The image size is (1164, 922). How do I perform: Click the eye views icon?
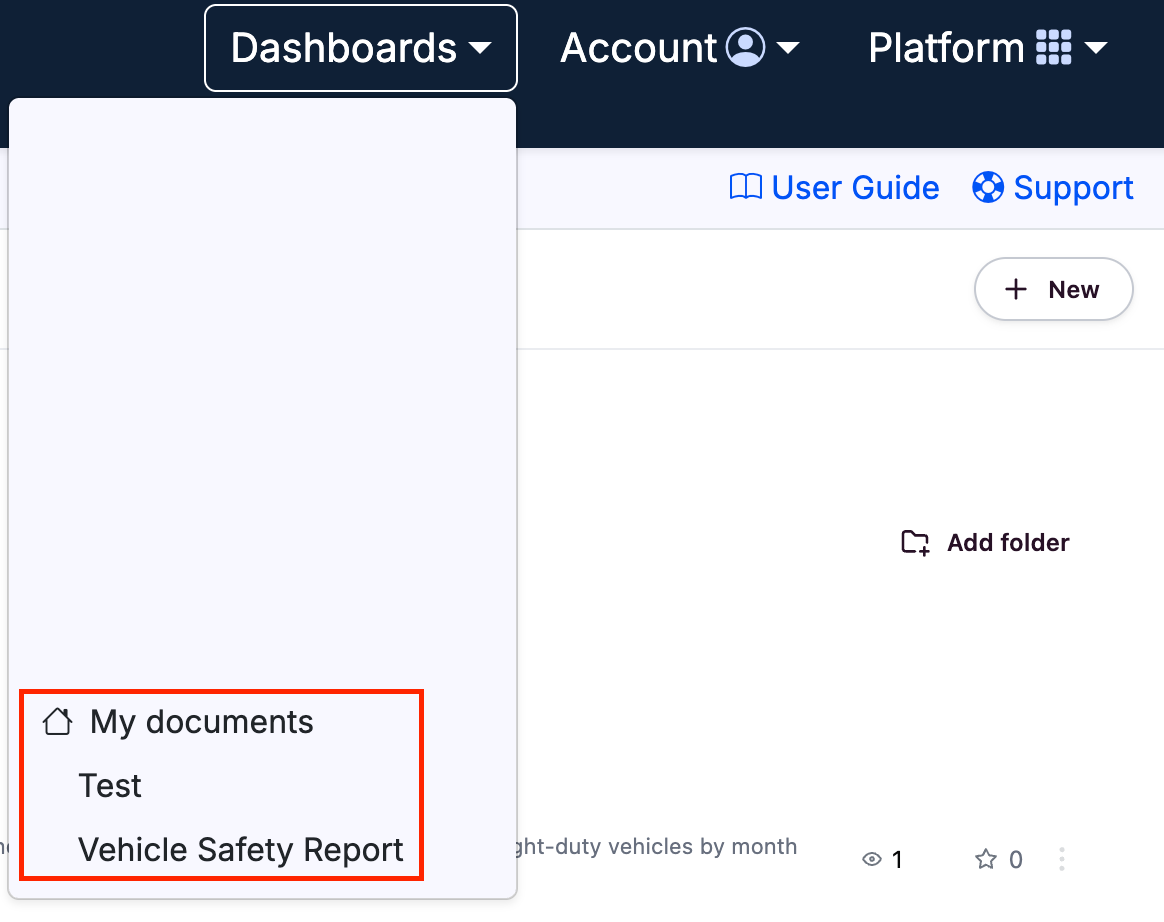click(x=872, y=860)
